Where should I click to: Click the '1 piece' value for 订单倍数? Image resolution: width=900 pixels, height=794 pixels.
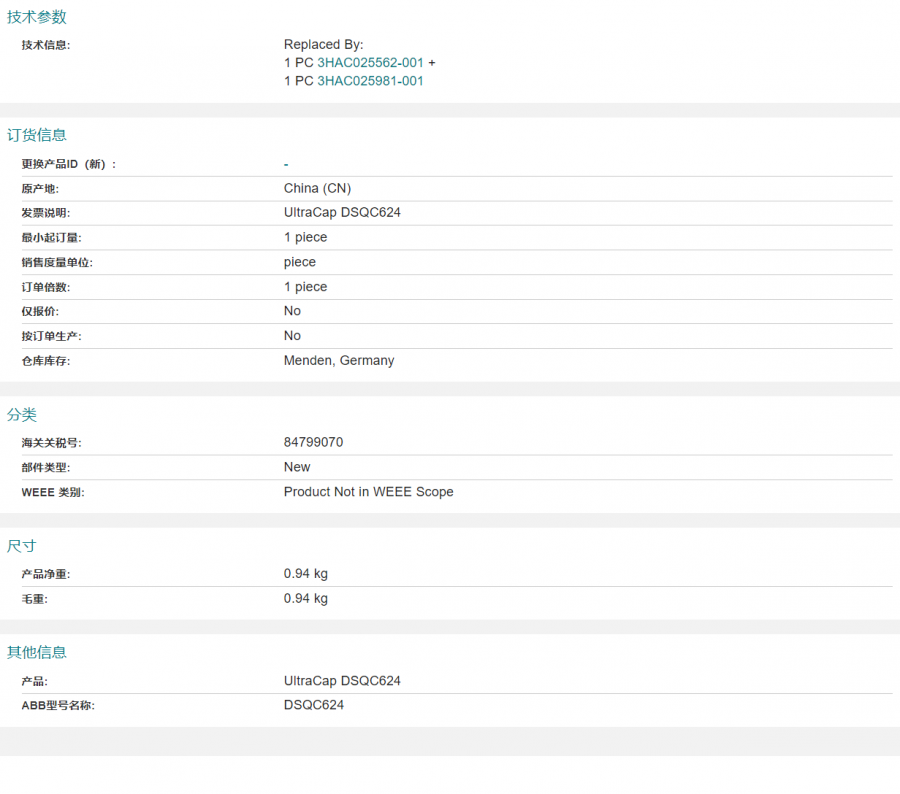305,286
